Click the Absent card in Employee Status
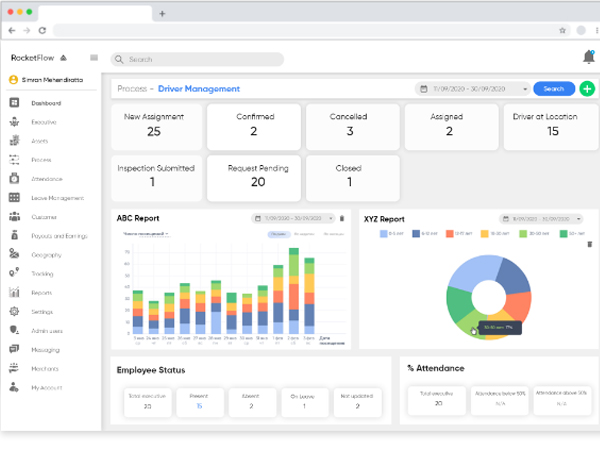Viewport: 600px width, 450px height. pyautogui.click(x=253, y=402)
